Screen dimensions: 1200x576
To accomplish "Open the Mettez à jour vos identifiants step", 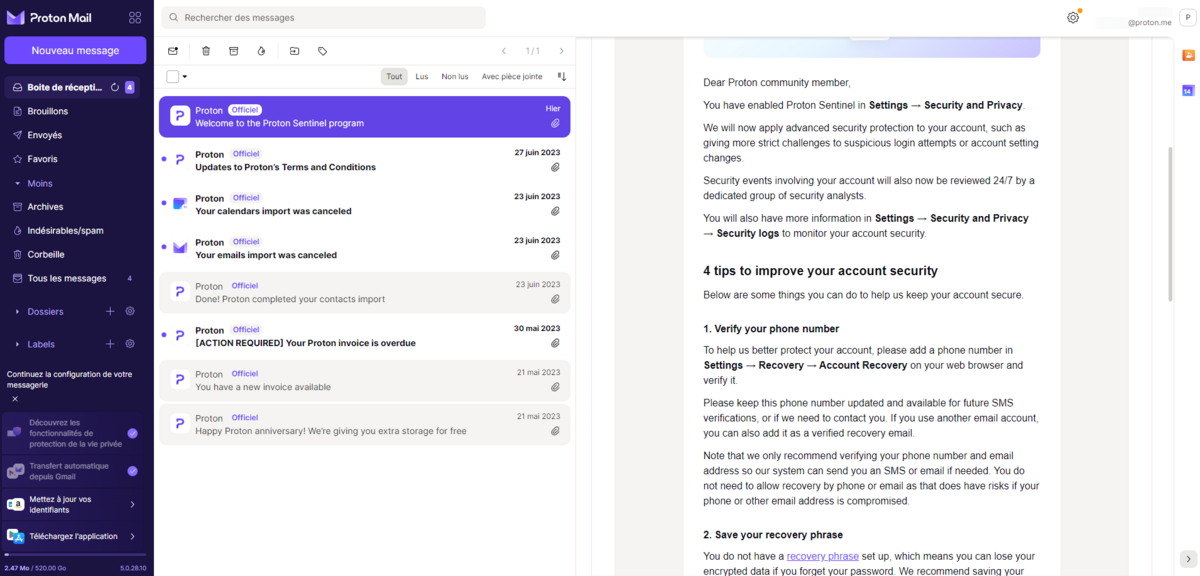I will coord(73,504).
